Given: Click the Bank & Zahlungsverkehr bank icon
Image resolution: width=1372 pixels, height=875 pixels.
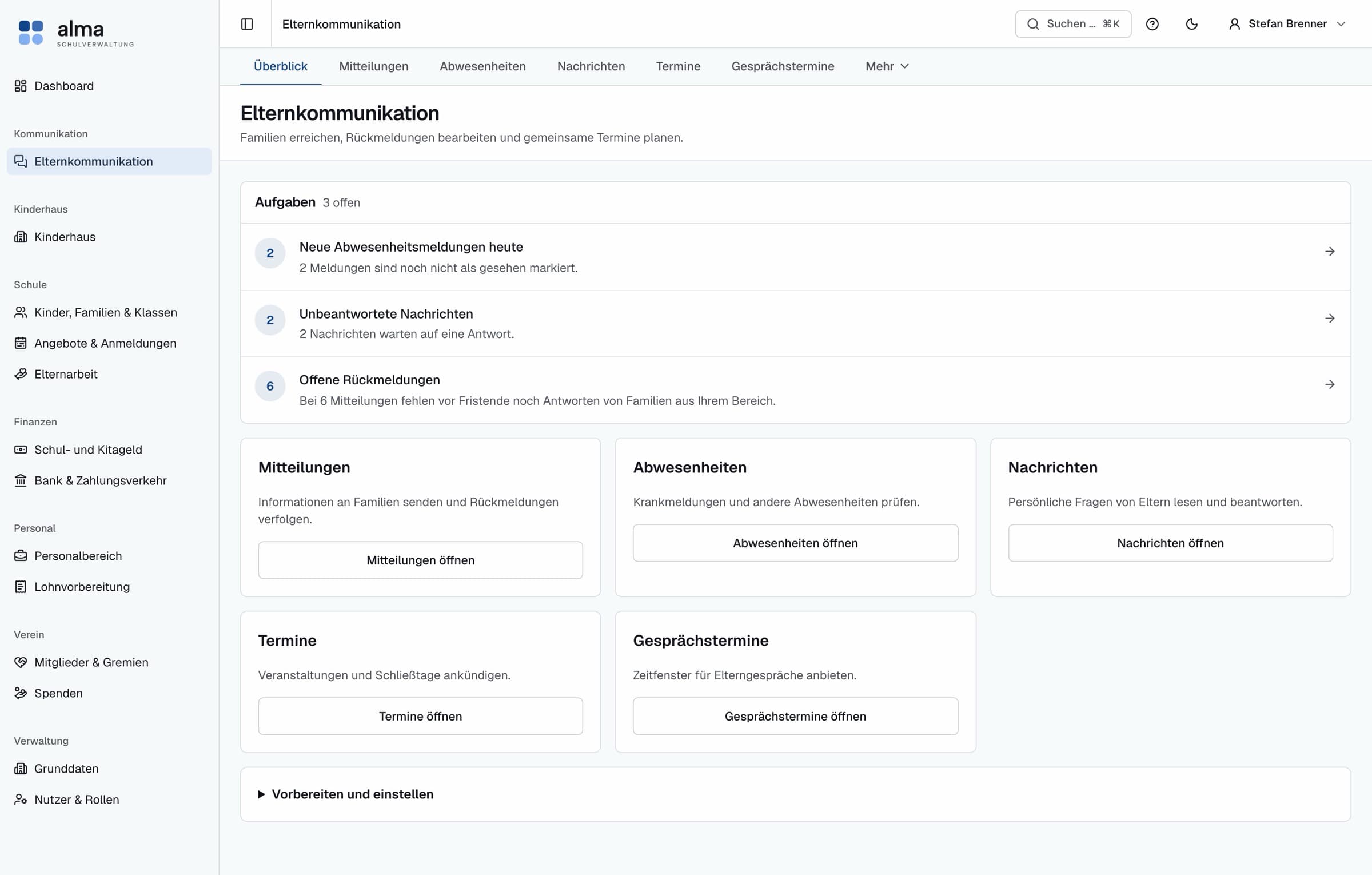Looking at the screenshot, I should click(x=21, y=480).
